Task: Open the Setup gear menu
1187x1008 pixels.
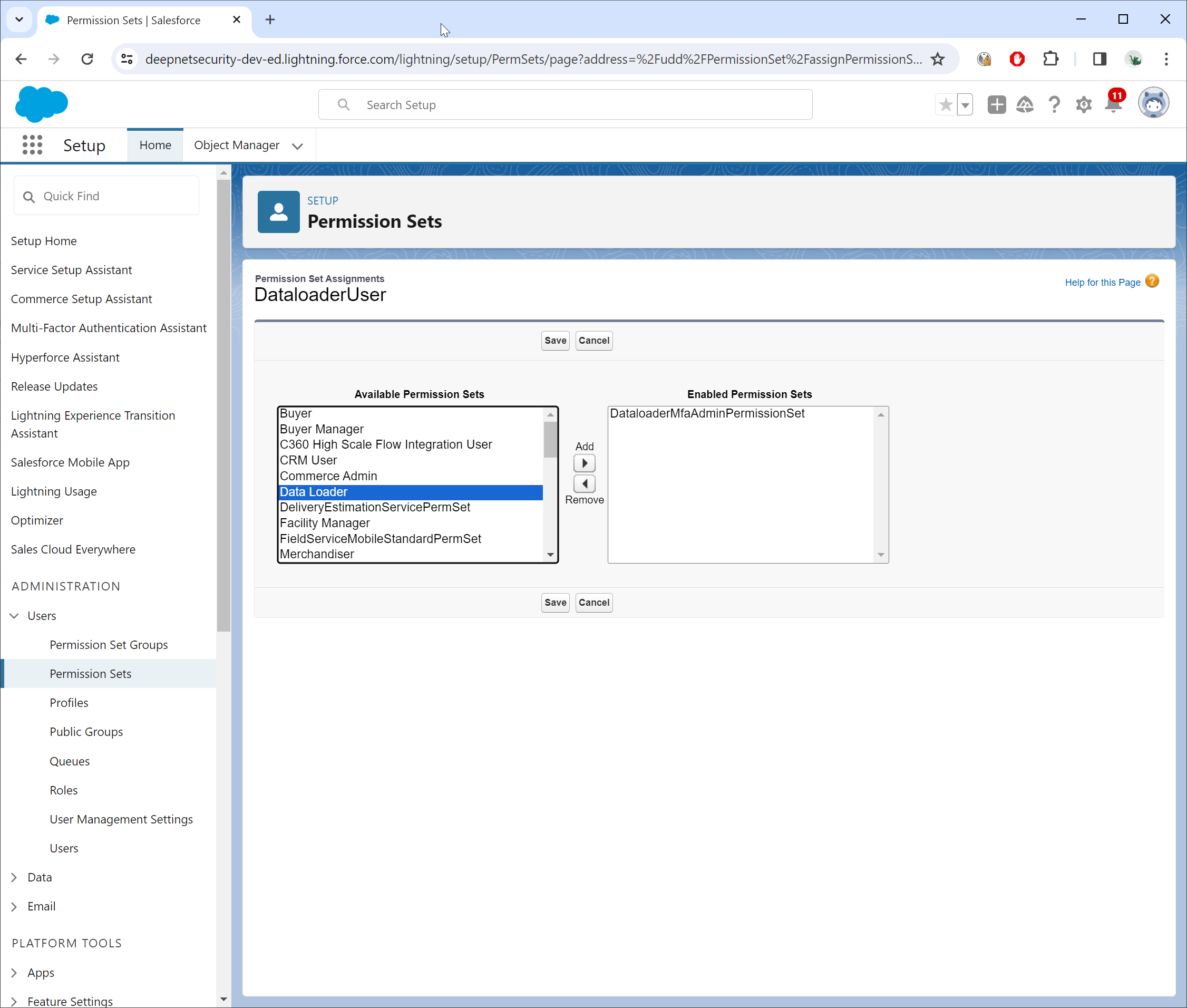Action: coord(1083,104)
